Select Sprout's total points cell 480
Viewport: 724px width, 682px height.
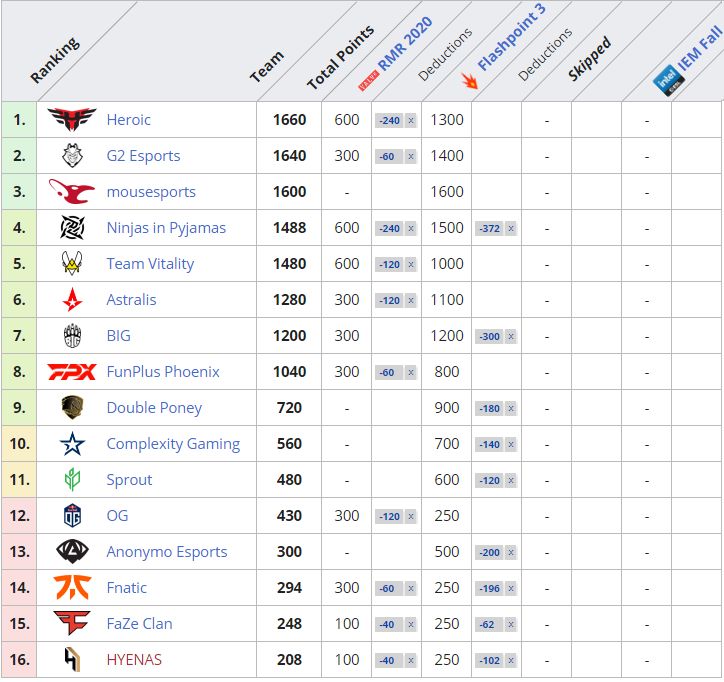click(x=289, y=480)
